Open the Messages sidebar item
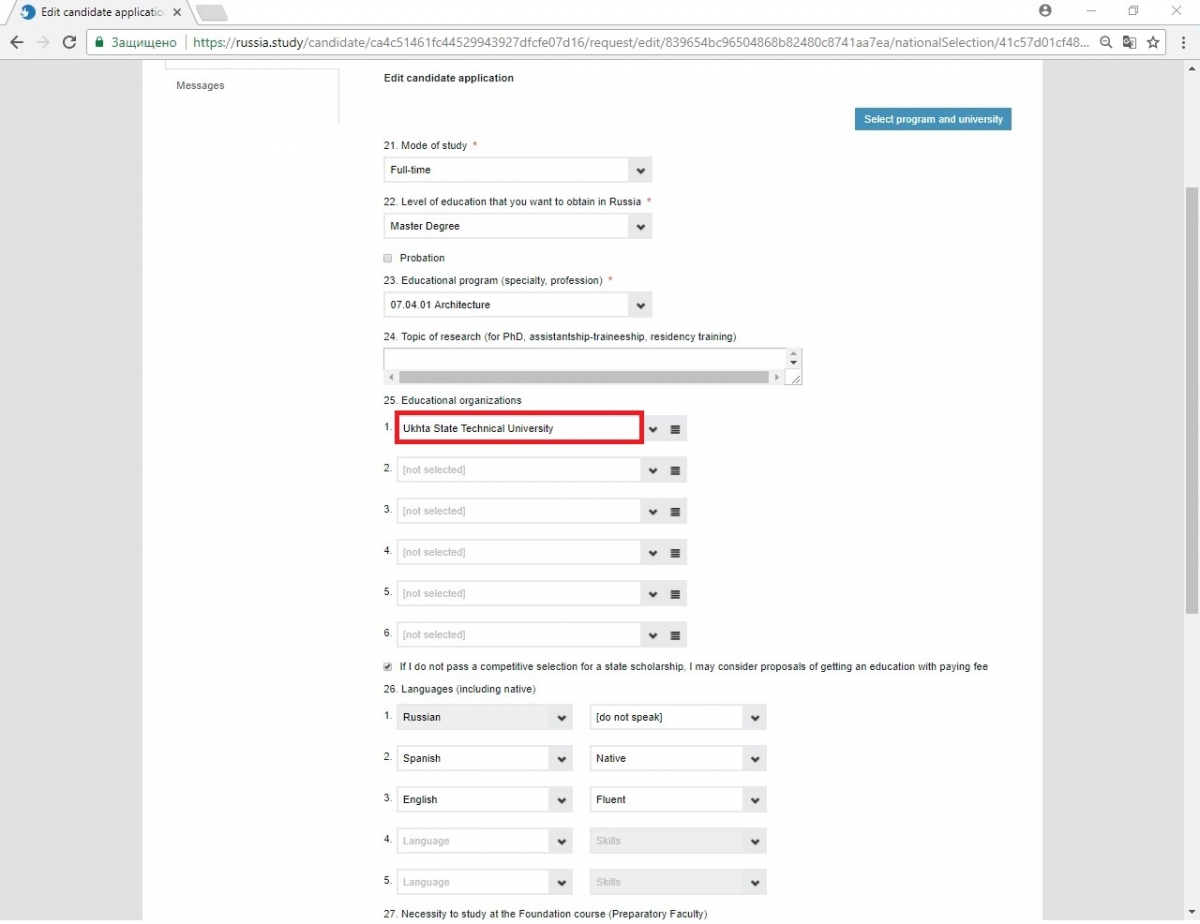 pos(200,86)
